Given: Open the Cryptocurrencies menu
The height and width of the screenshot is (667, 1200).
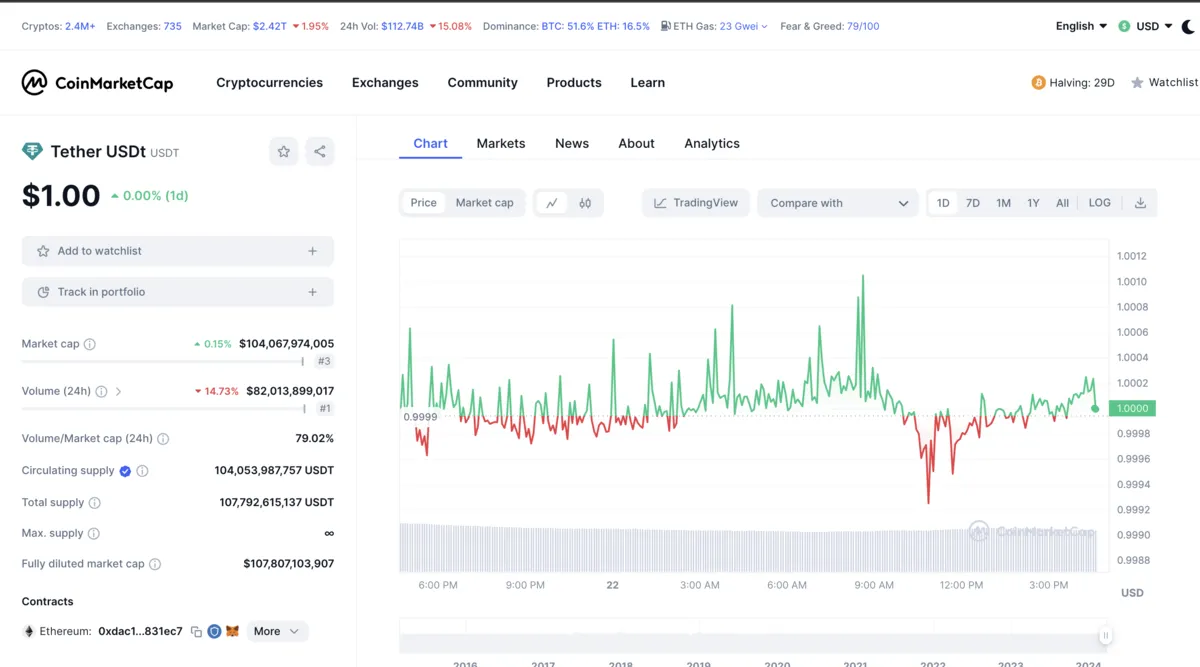Looking at the screenshot, I should (270, 83).
